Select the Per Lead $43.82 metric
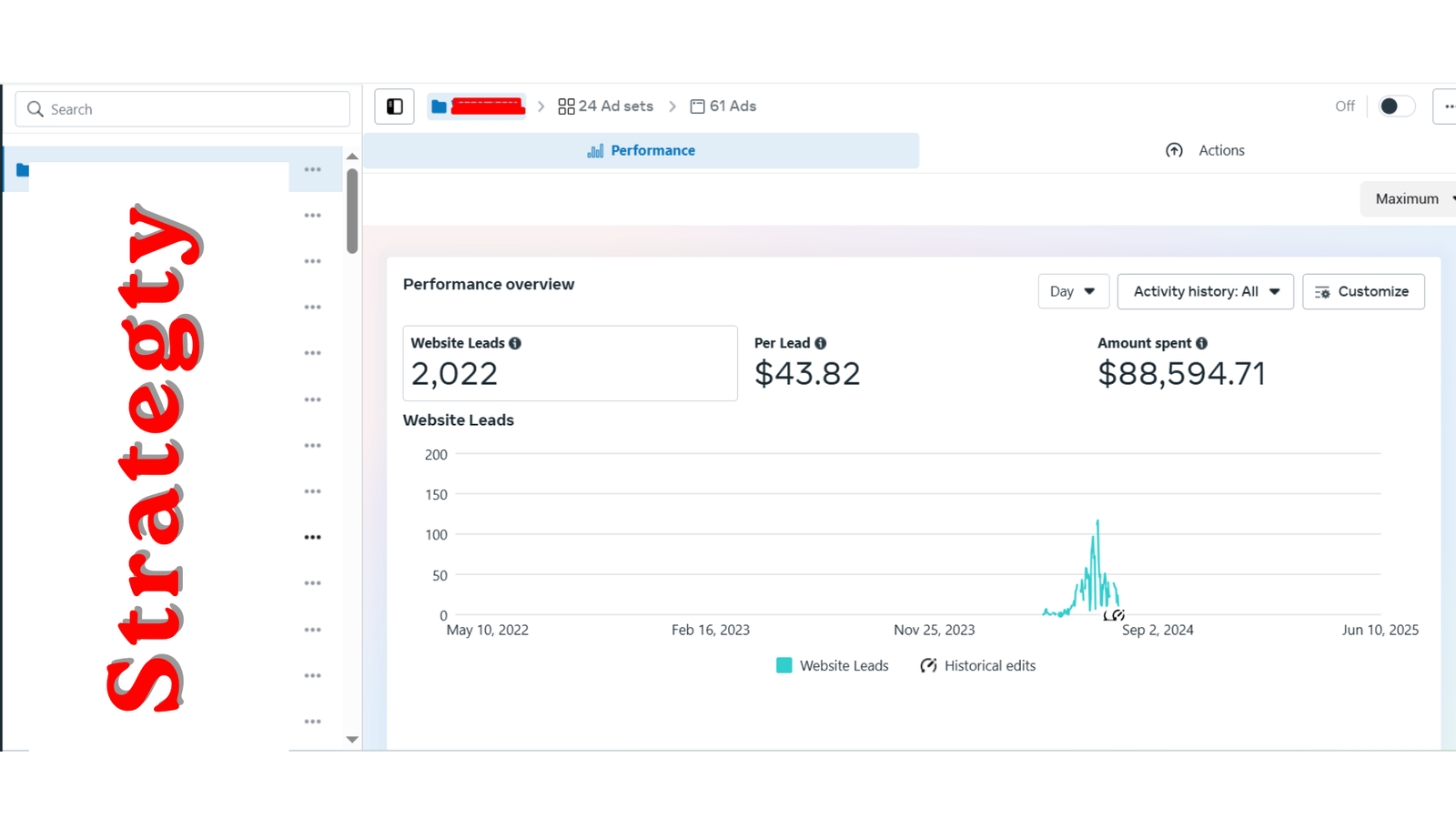This screenshot has width=1456, height=819. click(807, 363)
